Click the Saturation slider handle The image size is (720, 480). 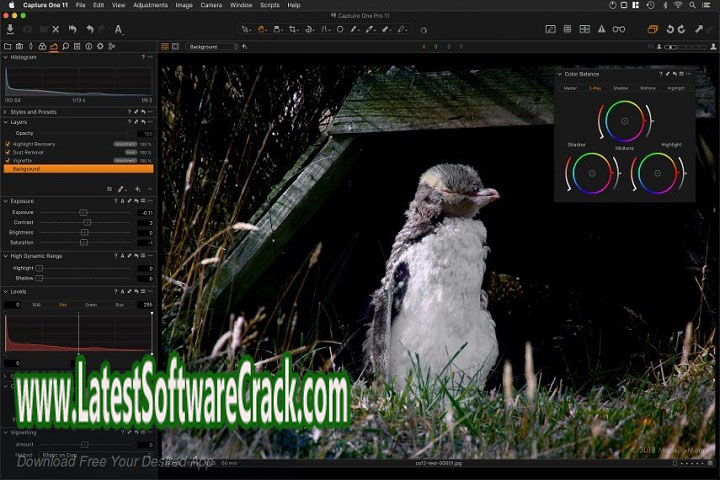tap(84, 243)
